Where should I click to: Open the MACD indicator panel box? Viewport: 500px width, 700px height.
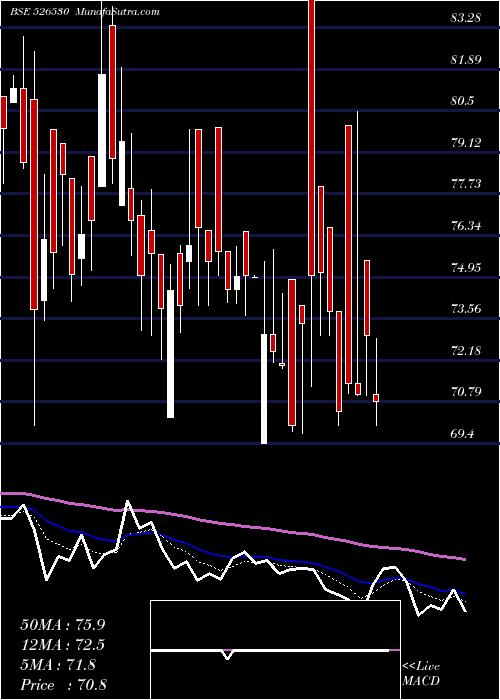pyautogui.click(x=275, y=650)
